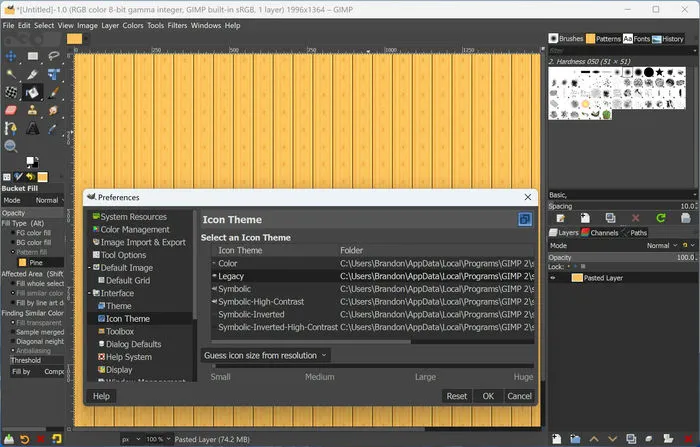Select the Symbolic-Inverted icon theme row
The width and height of the screenshot is (700, 447).
coord(372,314)
